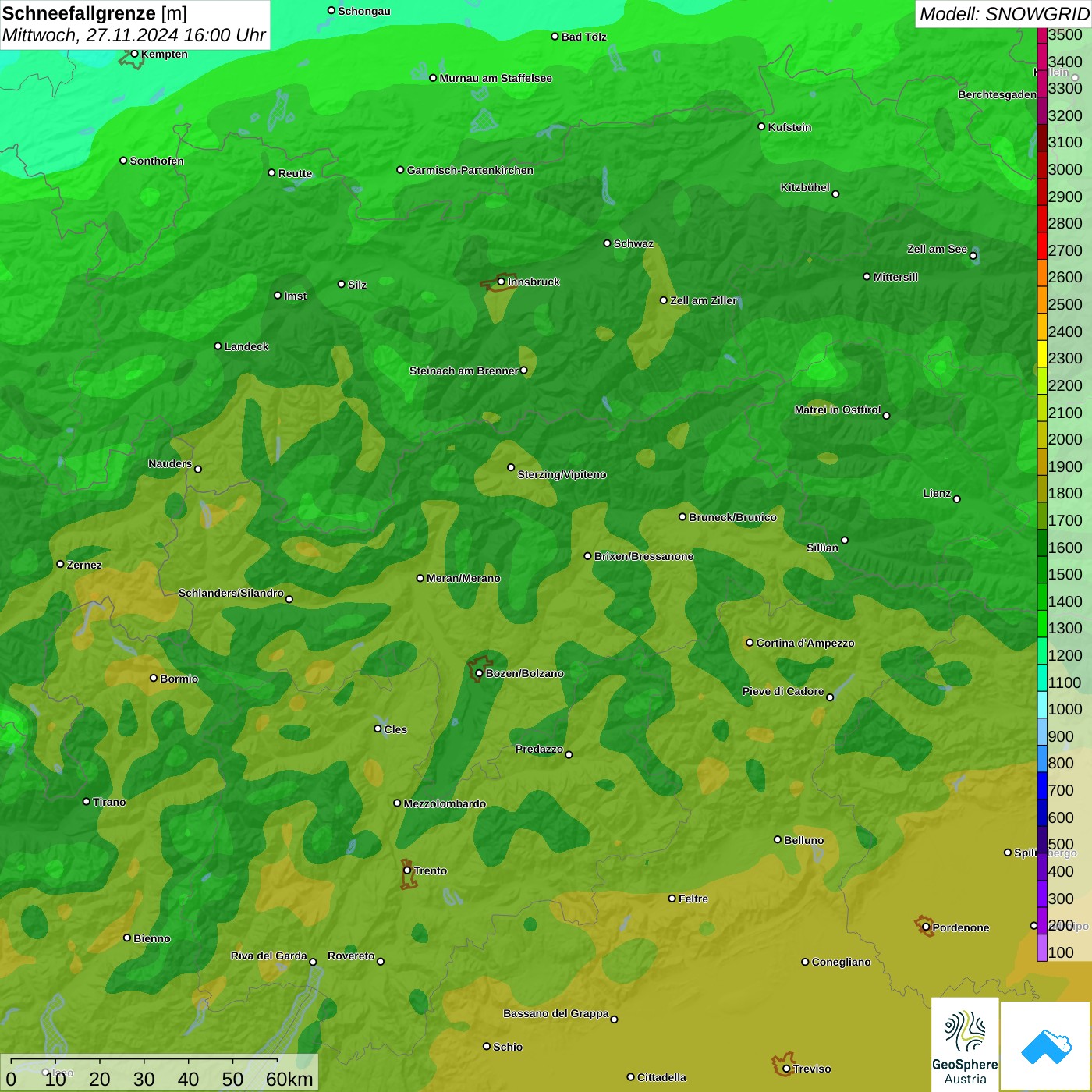Click the Belluno marker dot
The height and width of the screenshot is (1092, 1092).
[777, 839]
